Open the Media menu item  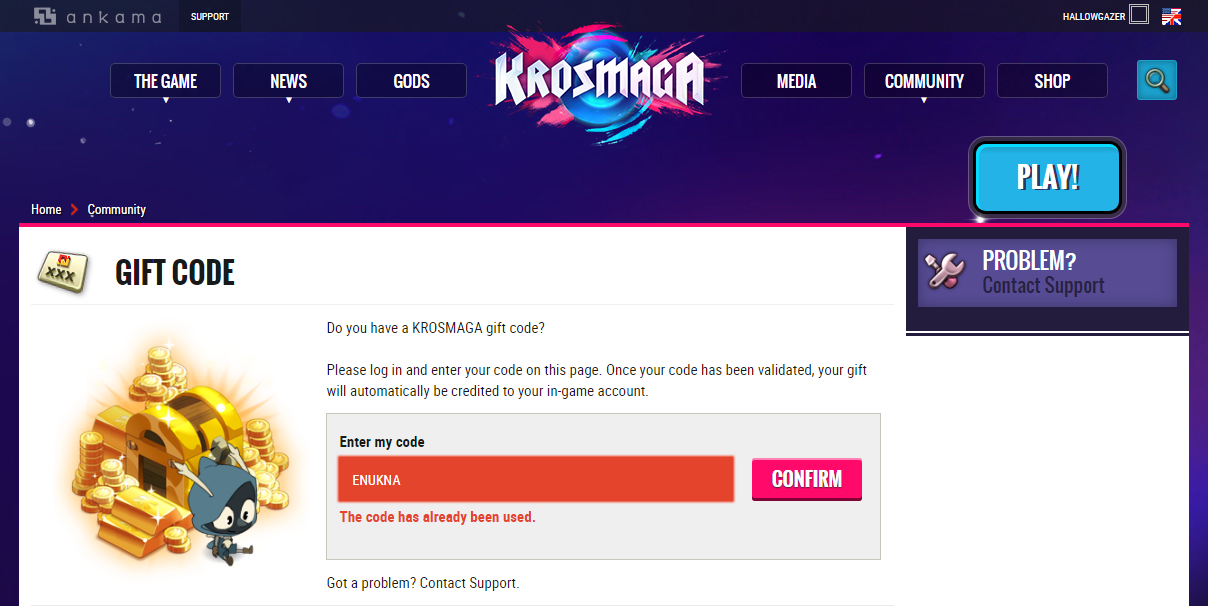tap(796, 81)
